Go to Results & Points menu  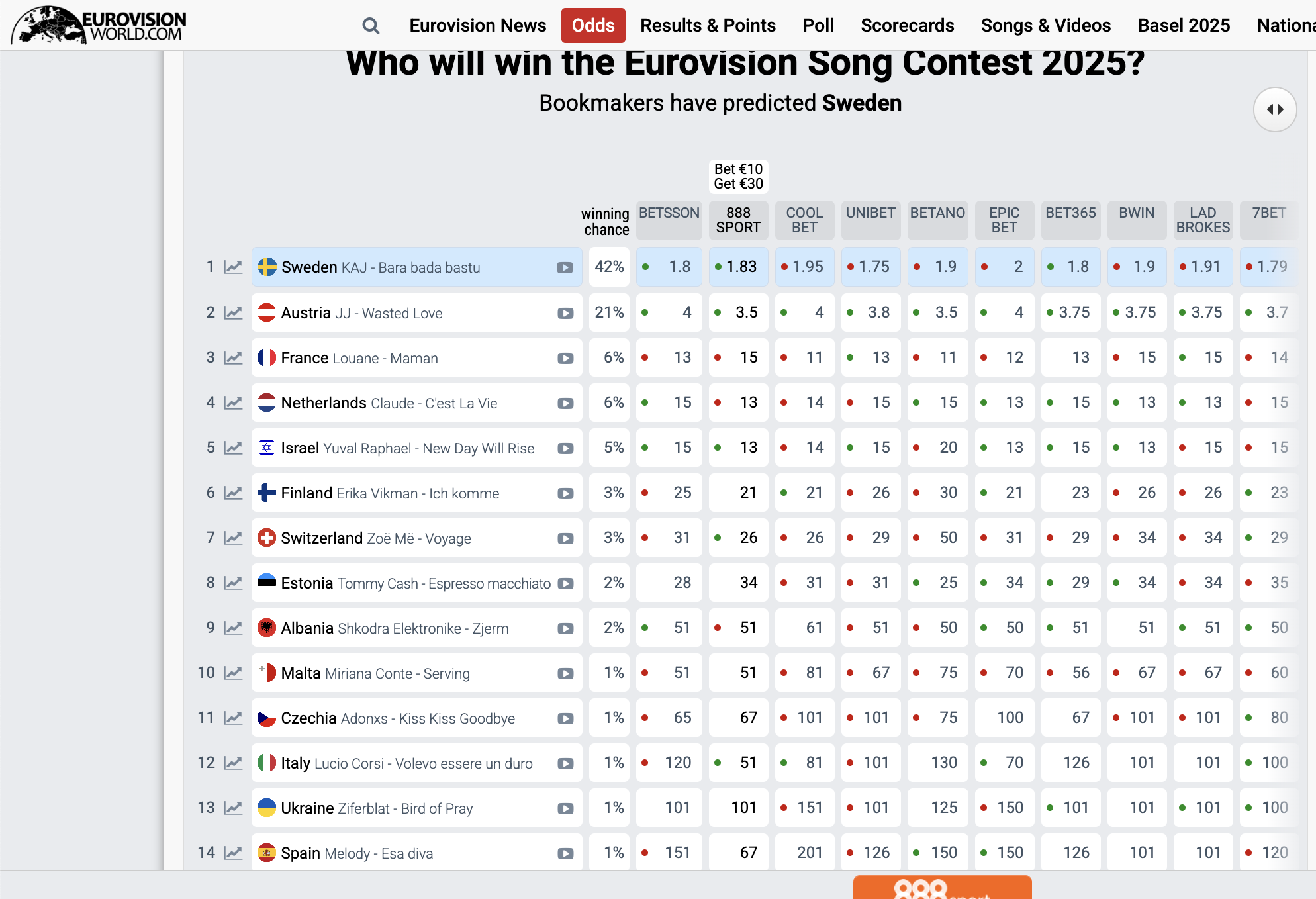pyautogui.click(x=707, y=26)
